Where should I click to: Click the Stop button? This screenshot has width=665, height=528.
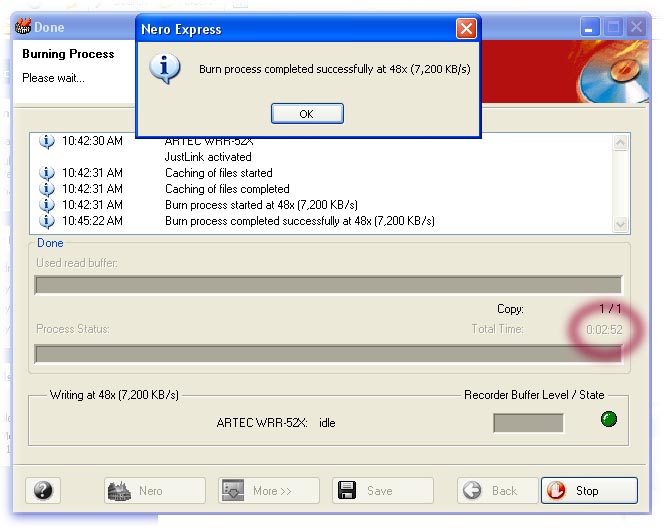[x=589, y=491]
